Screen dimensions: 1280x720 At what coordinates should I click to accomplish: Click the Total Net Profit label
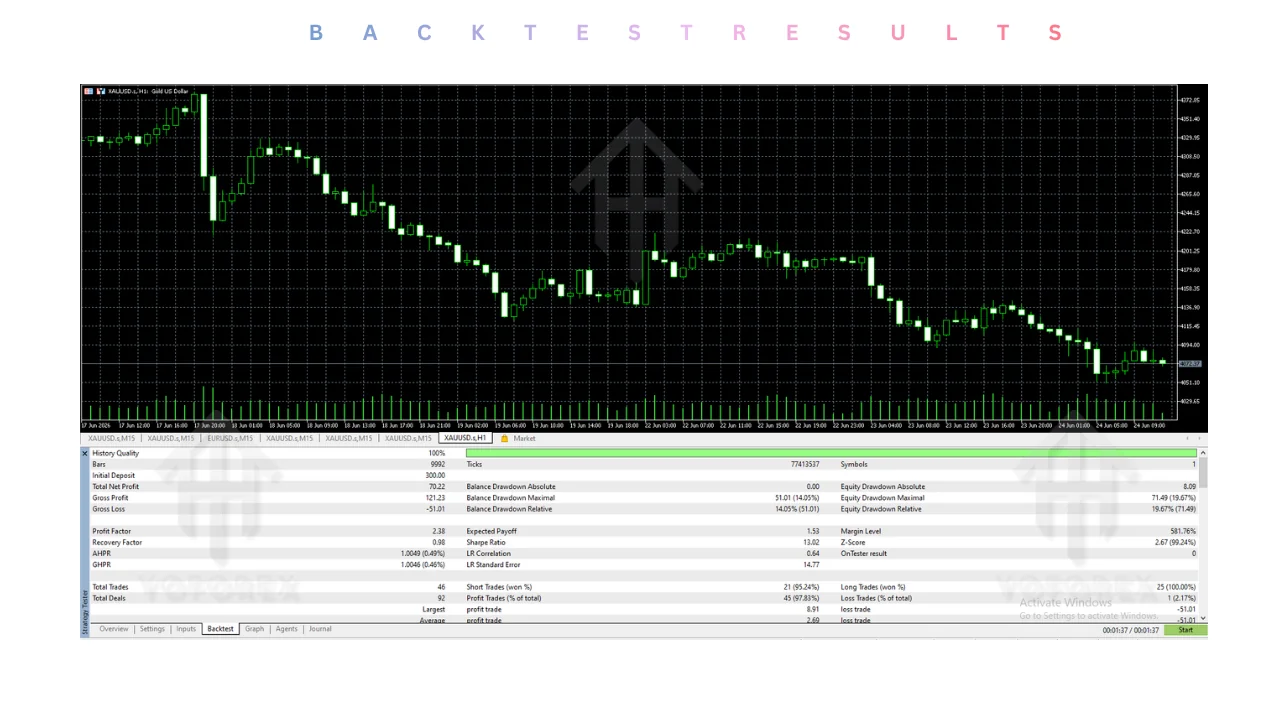point(116,486)
